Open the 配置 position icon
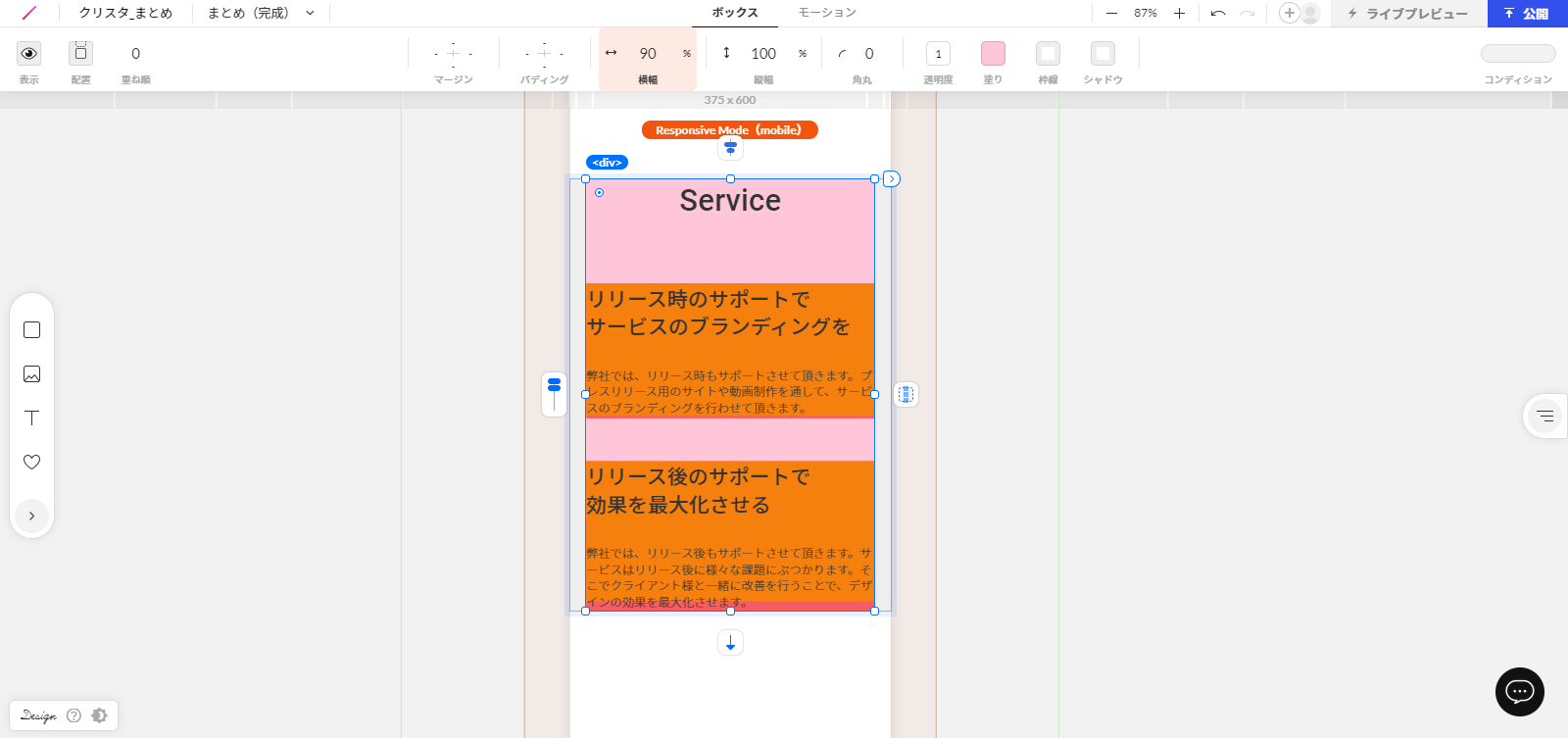 pyautogui.click(x=80, y=53)
